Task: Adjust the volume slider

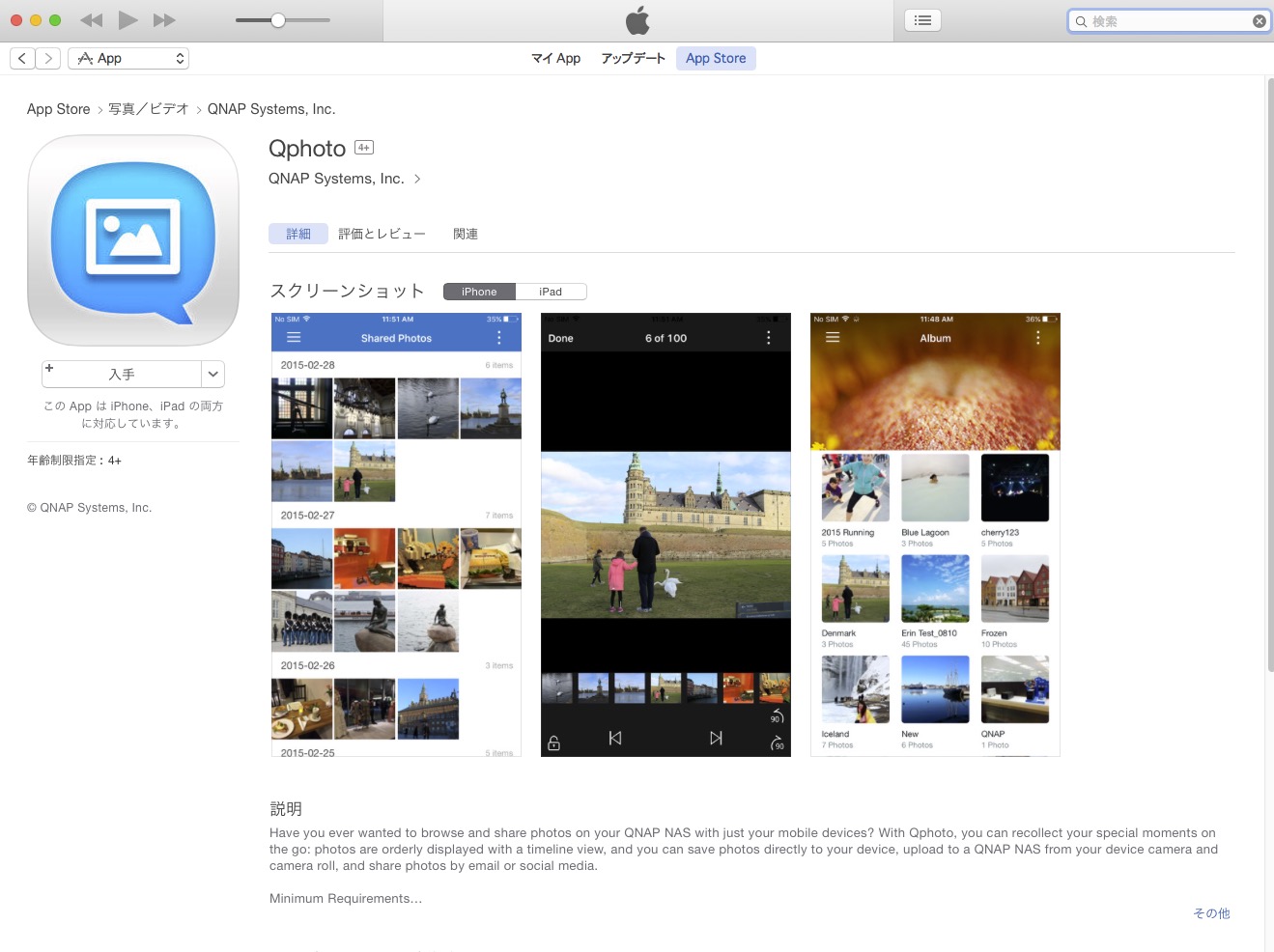Action: 279,19
